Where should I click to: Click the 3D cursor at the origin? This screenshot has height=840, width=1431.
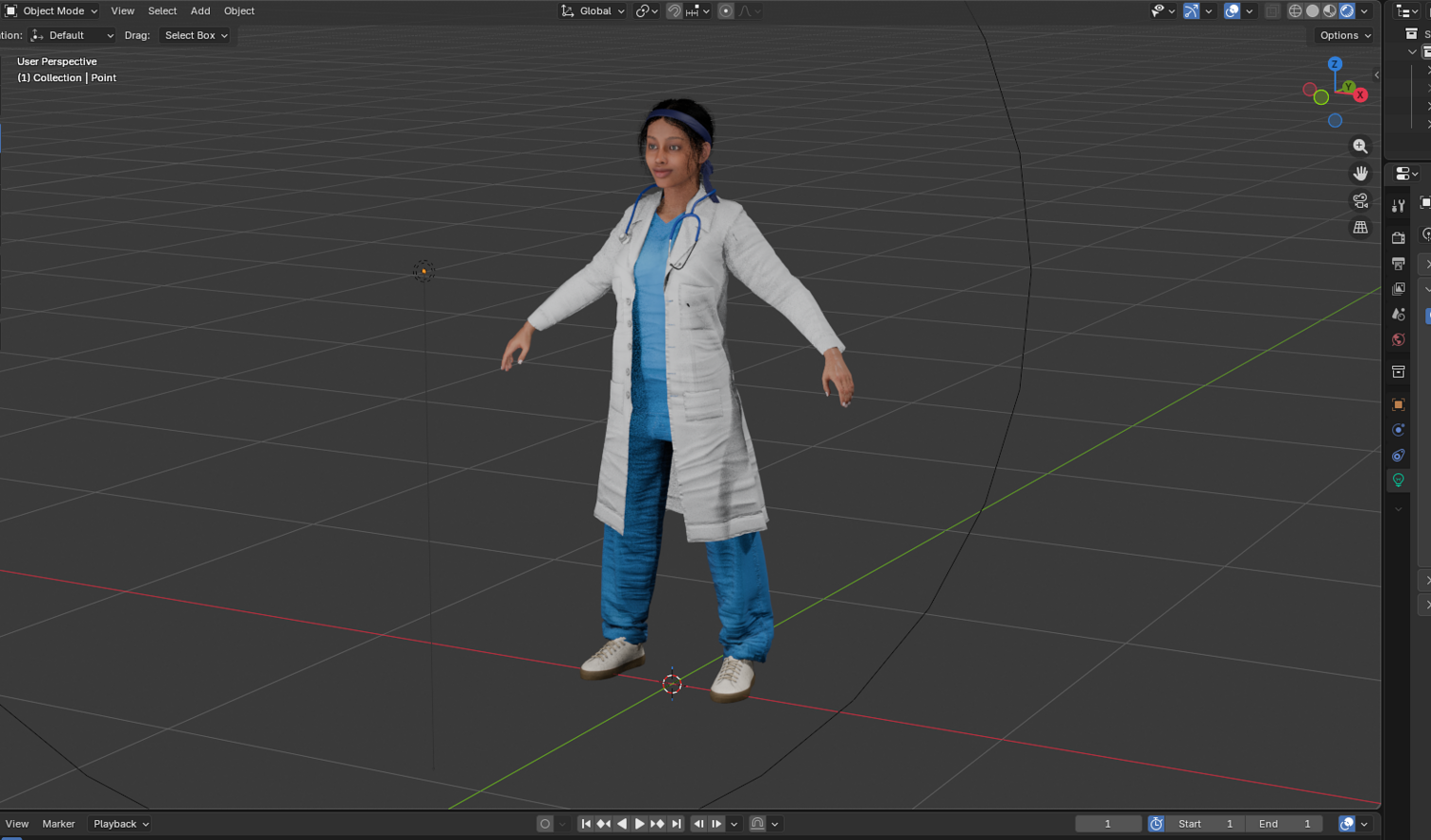click(673, 683)
